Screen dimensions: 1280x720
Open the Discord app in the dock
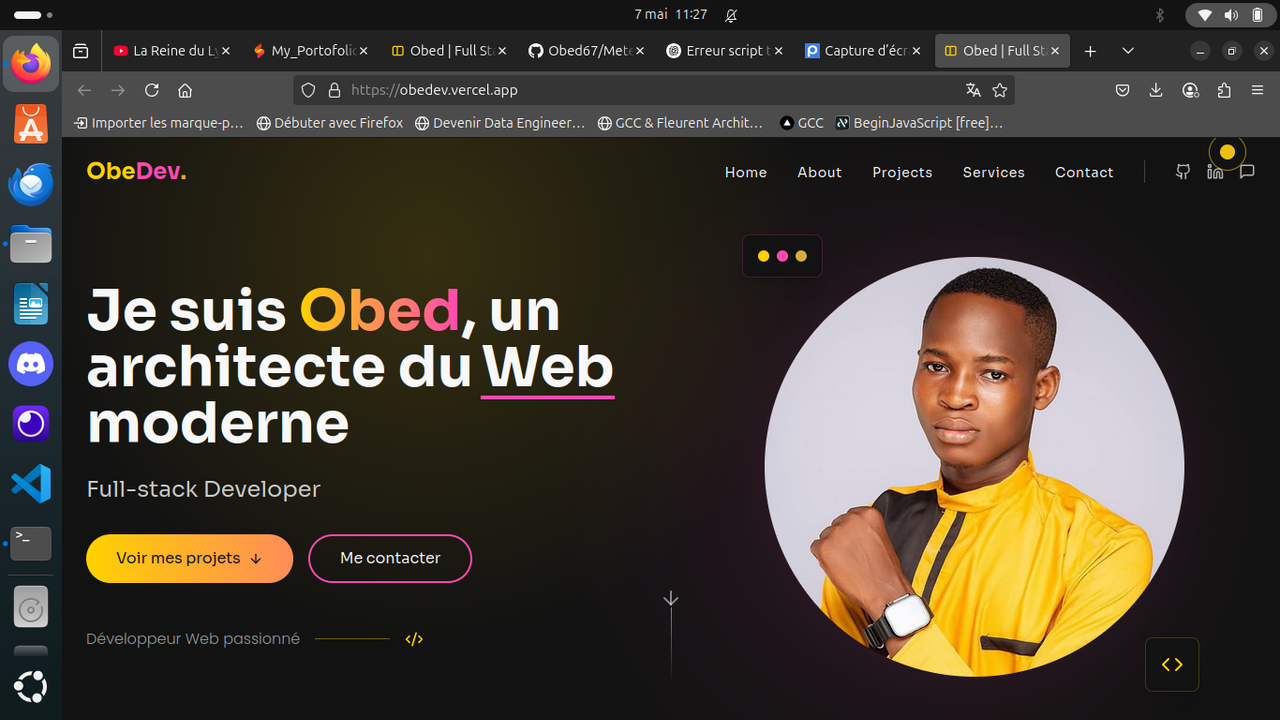click(31, 364)
